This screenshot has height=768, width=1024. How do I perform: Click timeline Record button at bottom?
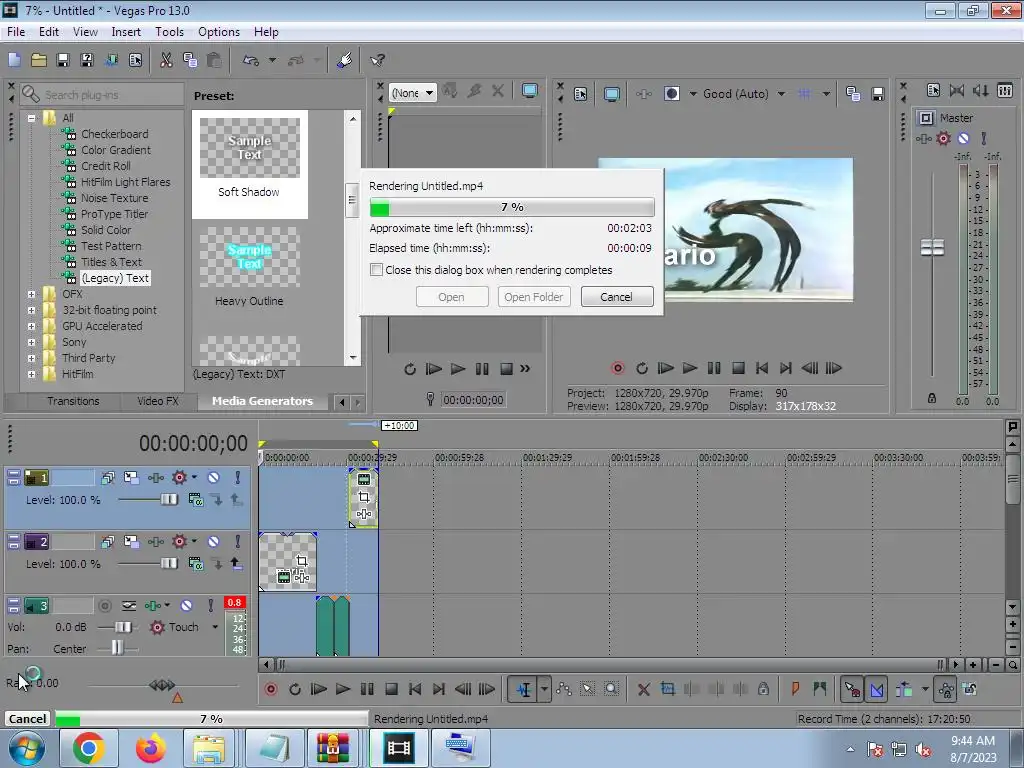270,689
